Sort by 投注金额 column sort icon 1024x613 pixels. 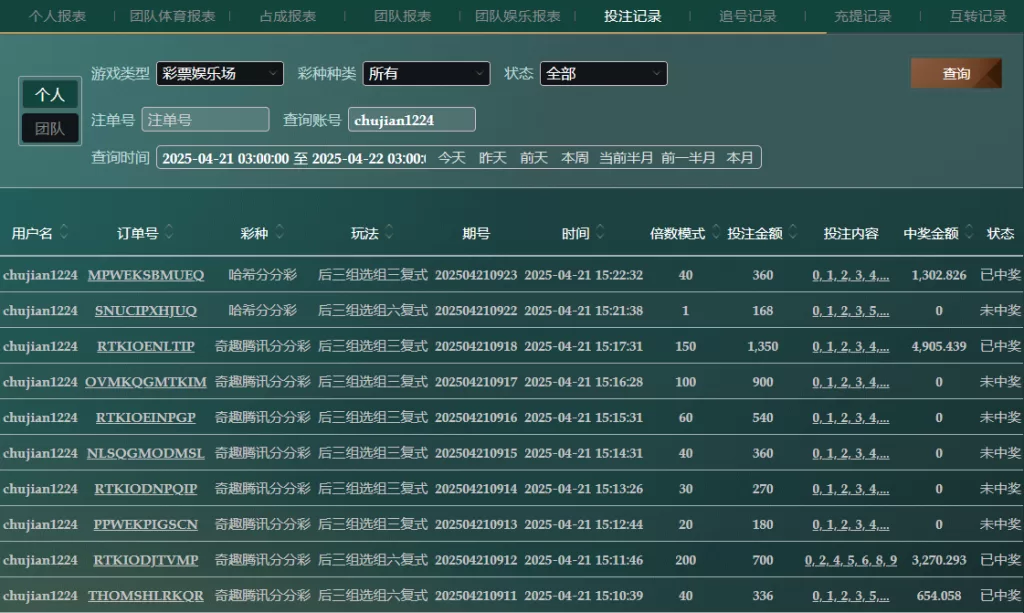(793, 232)
